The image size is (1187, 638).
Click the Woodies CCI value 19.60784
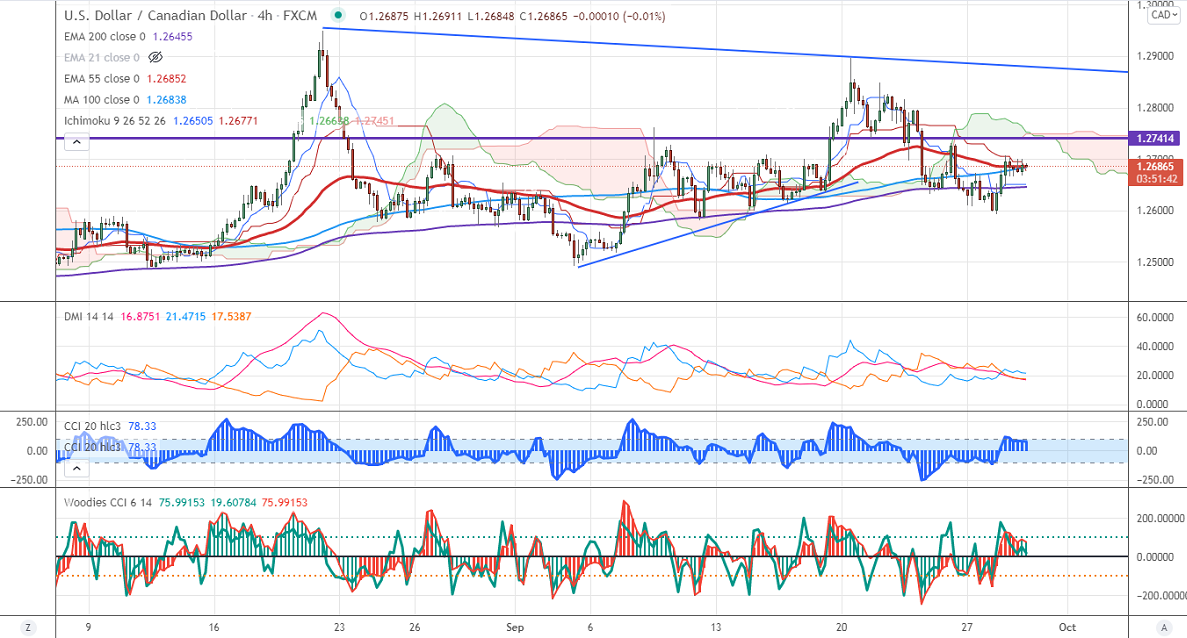(233, 503)
